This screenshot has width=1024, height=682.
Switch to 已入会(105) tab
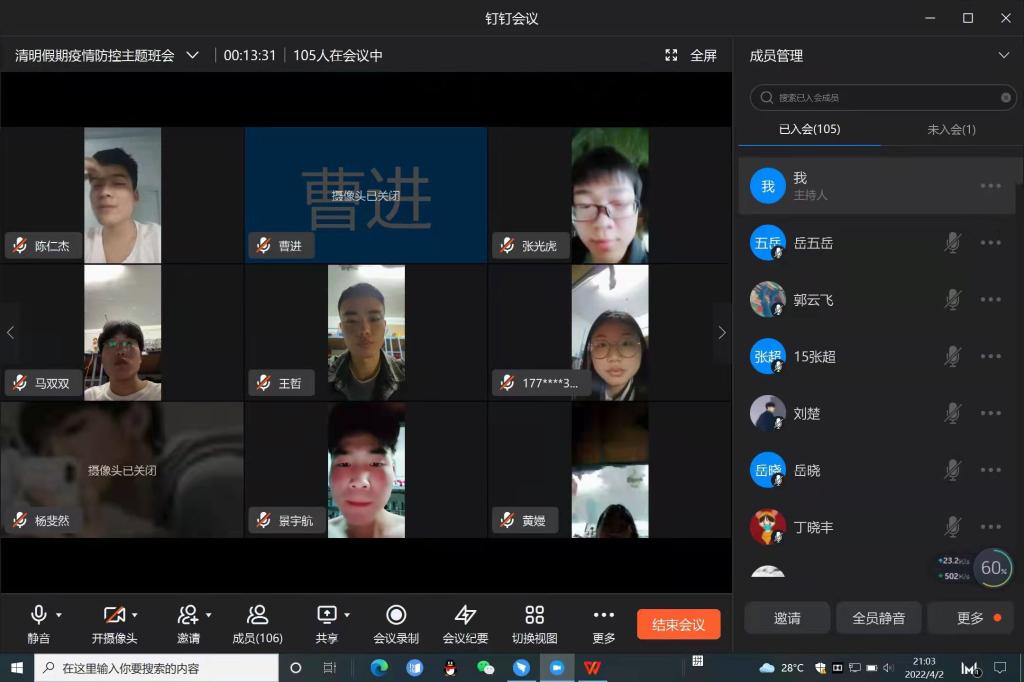point(809,129)
